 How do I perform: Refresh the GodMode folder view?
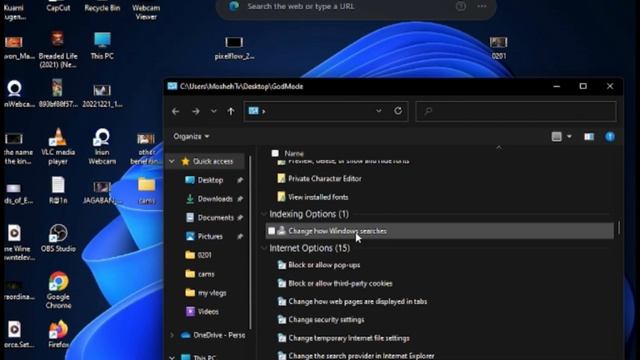[398, 111]
